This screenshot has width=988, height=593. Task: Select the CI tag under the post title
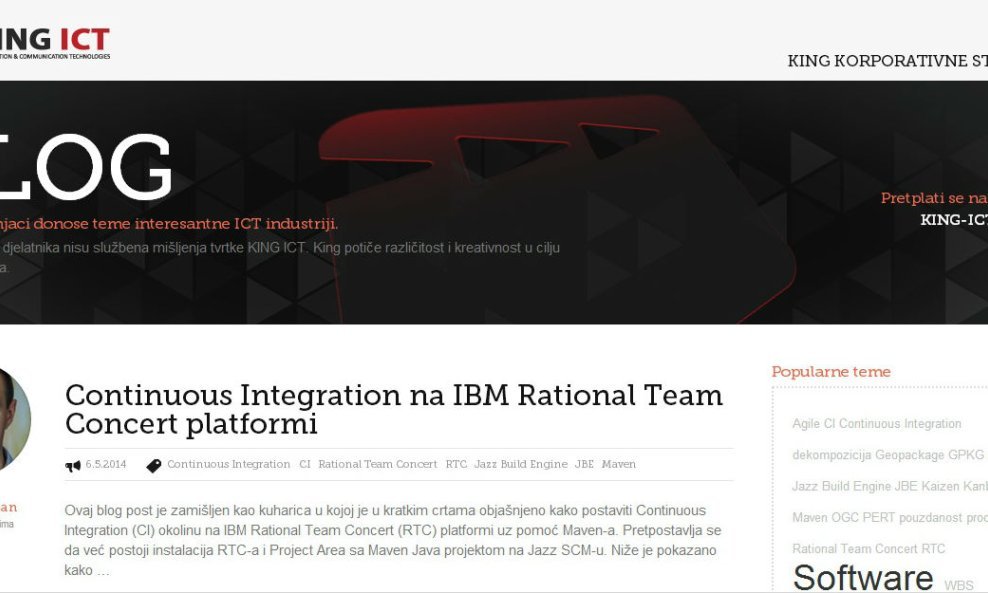click(x=305, y=464)
